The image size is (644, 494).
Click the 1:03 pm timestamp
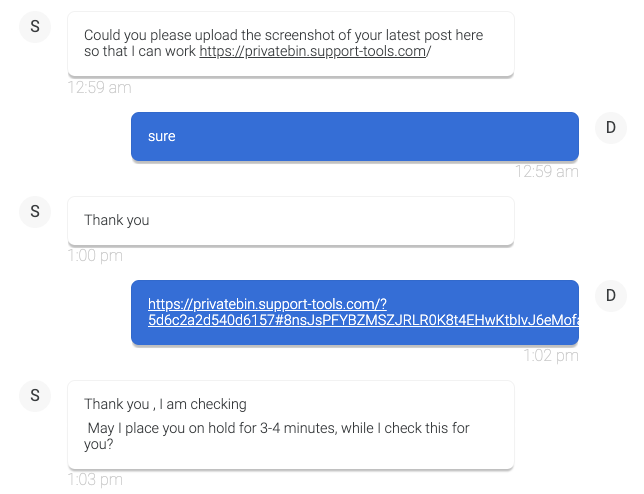coord(95,479)
